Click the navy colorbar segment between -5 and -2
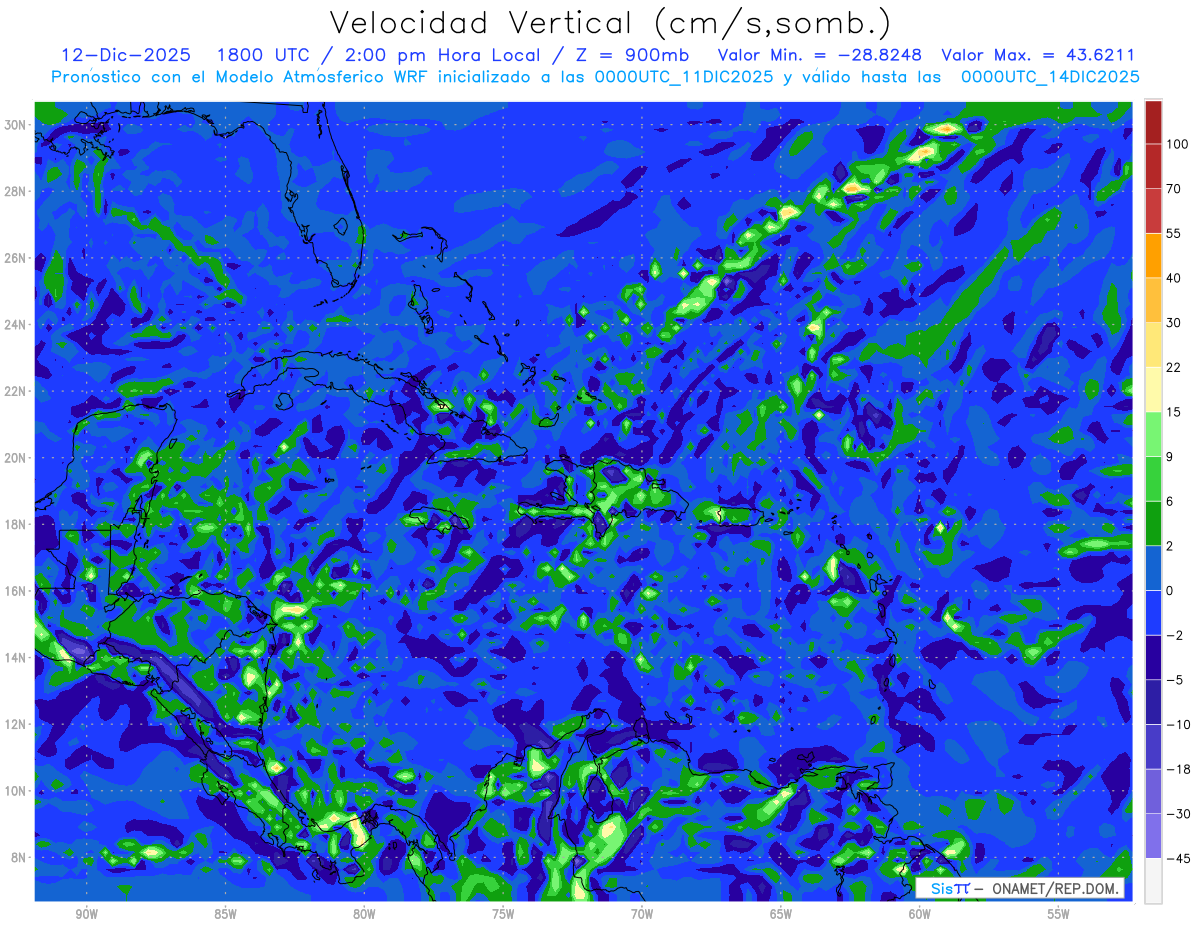This screenshot has height=927, width=1200. (x=1153, y=657)
